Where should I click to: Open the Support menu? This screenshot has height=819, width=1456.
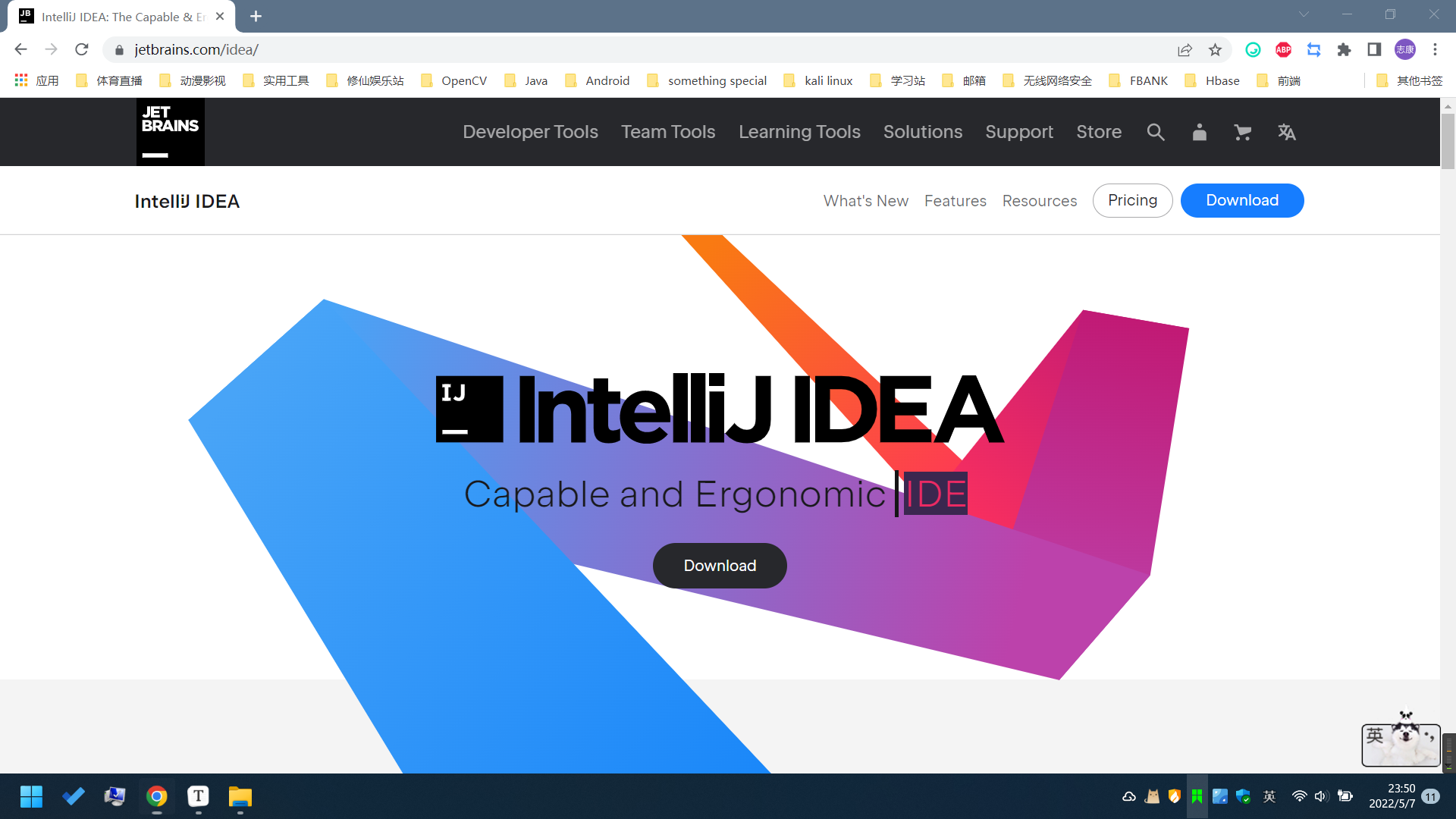1019,132
